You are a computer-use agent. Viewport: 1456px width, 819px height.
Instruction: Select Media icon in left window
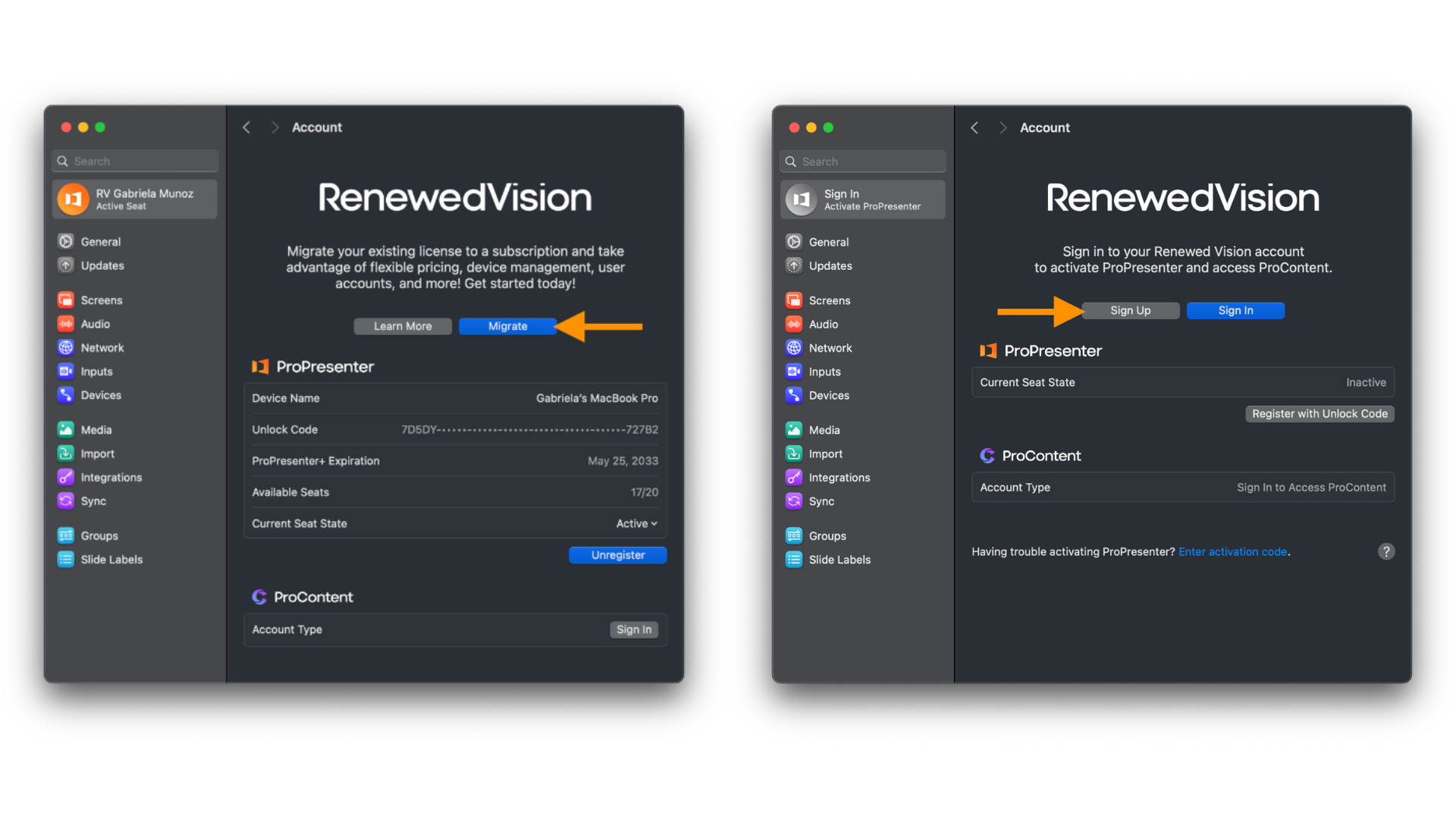[x=66, y=429]
